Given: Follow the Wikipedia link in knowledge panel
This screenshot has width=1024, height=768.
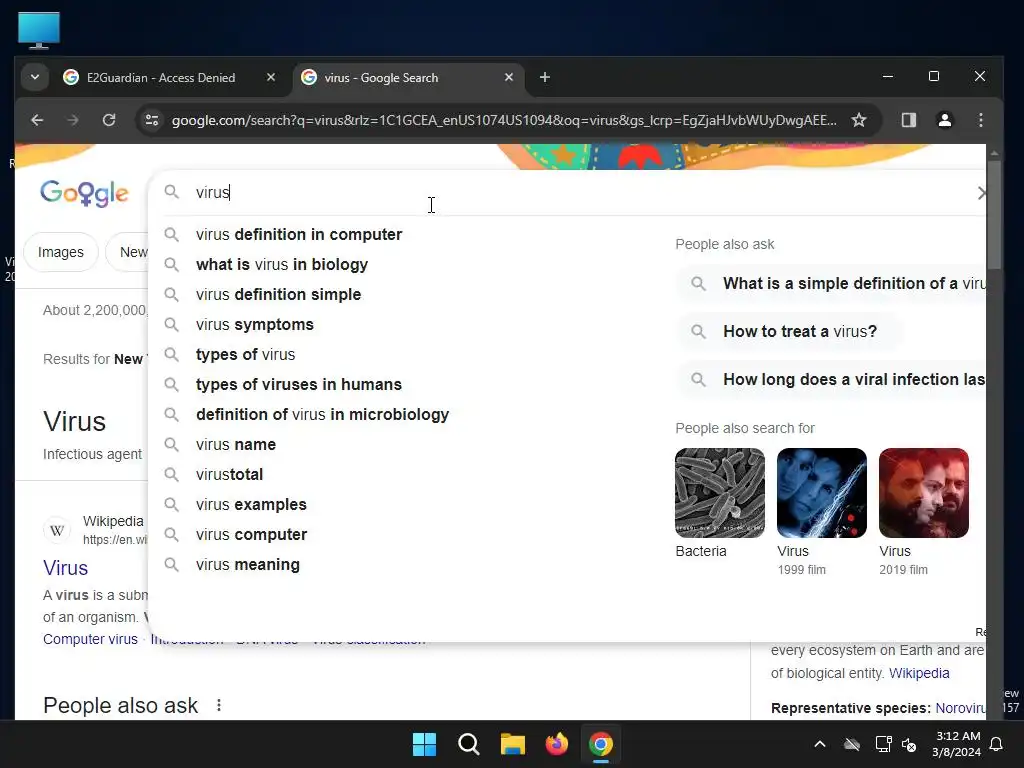Looking at the screenshot, I should pyautogui.click(x=919, y=673).
